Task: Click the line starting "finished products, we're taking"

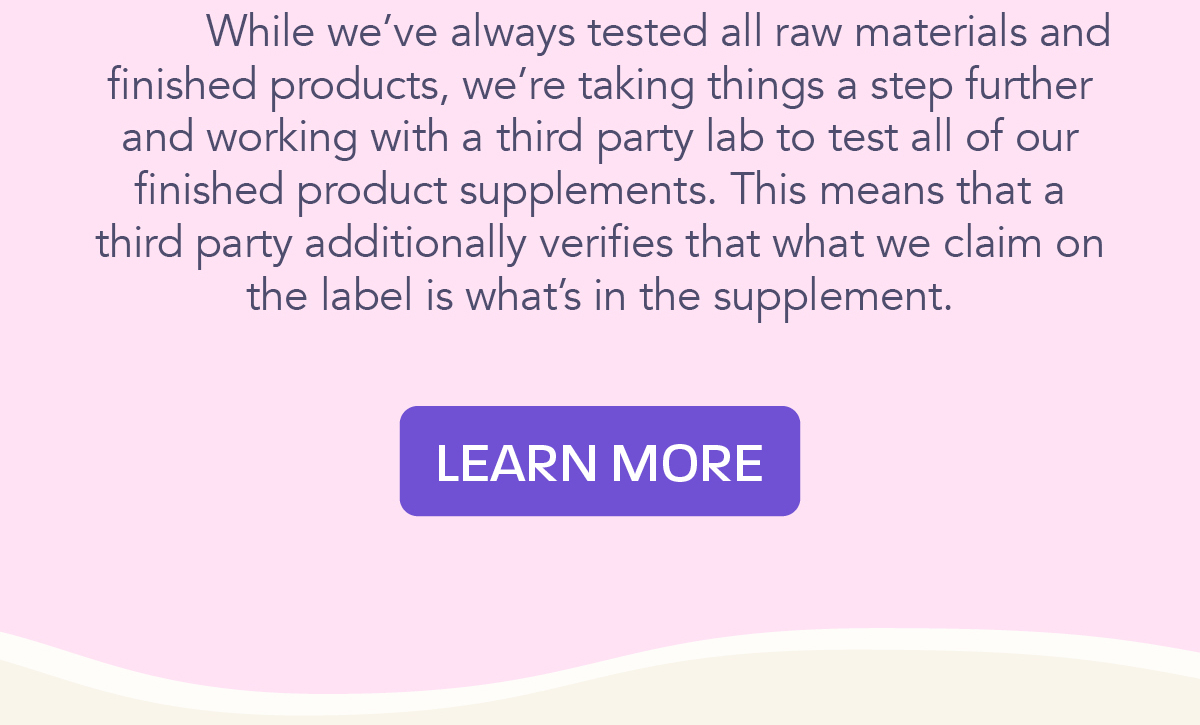Action: [600, 86]
